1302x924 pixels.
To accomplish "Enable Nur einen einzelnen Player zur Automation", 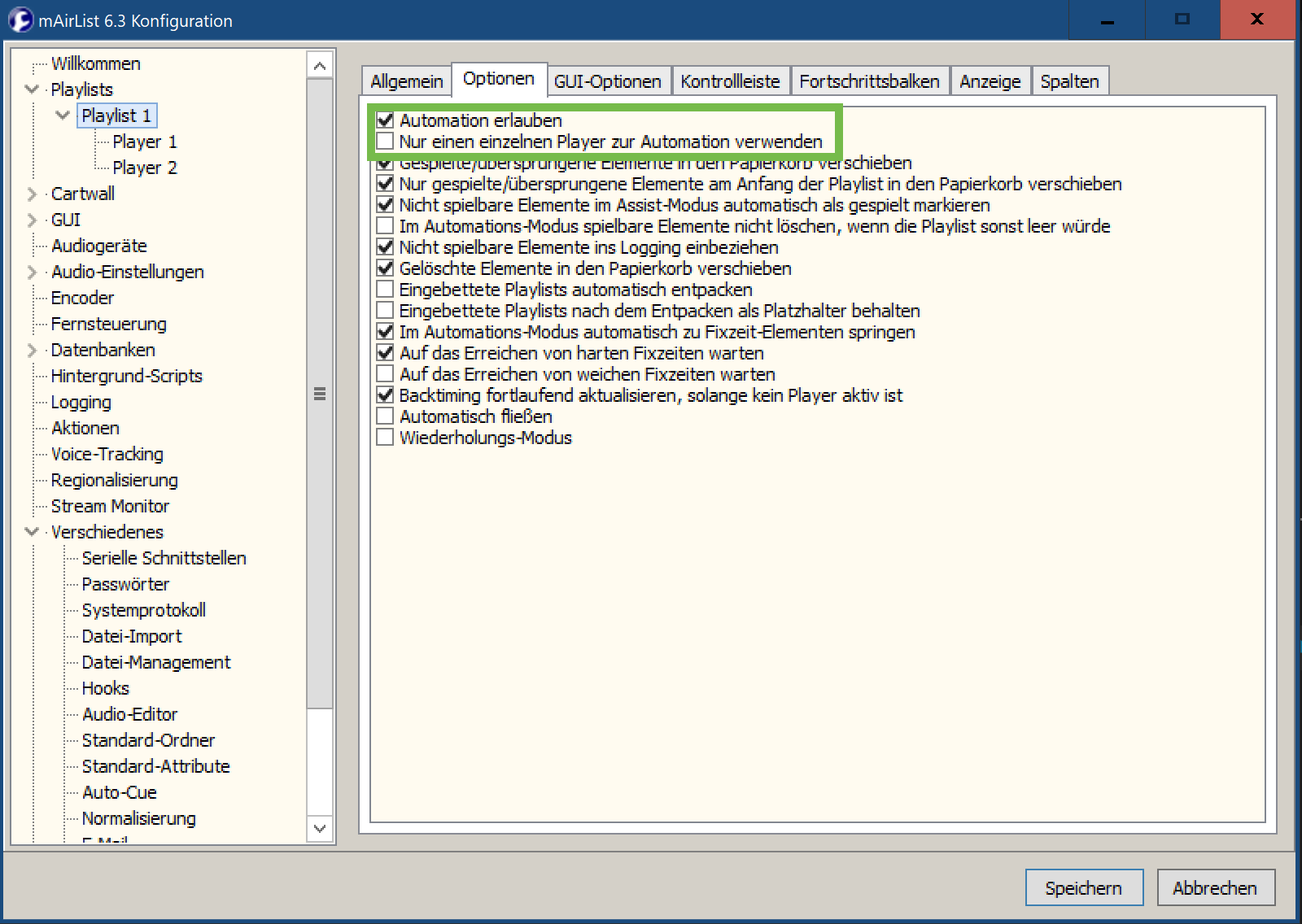I will (x=385, y=142).
